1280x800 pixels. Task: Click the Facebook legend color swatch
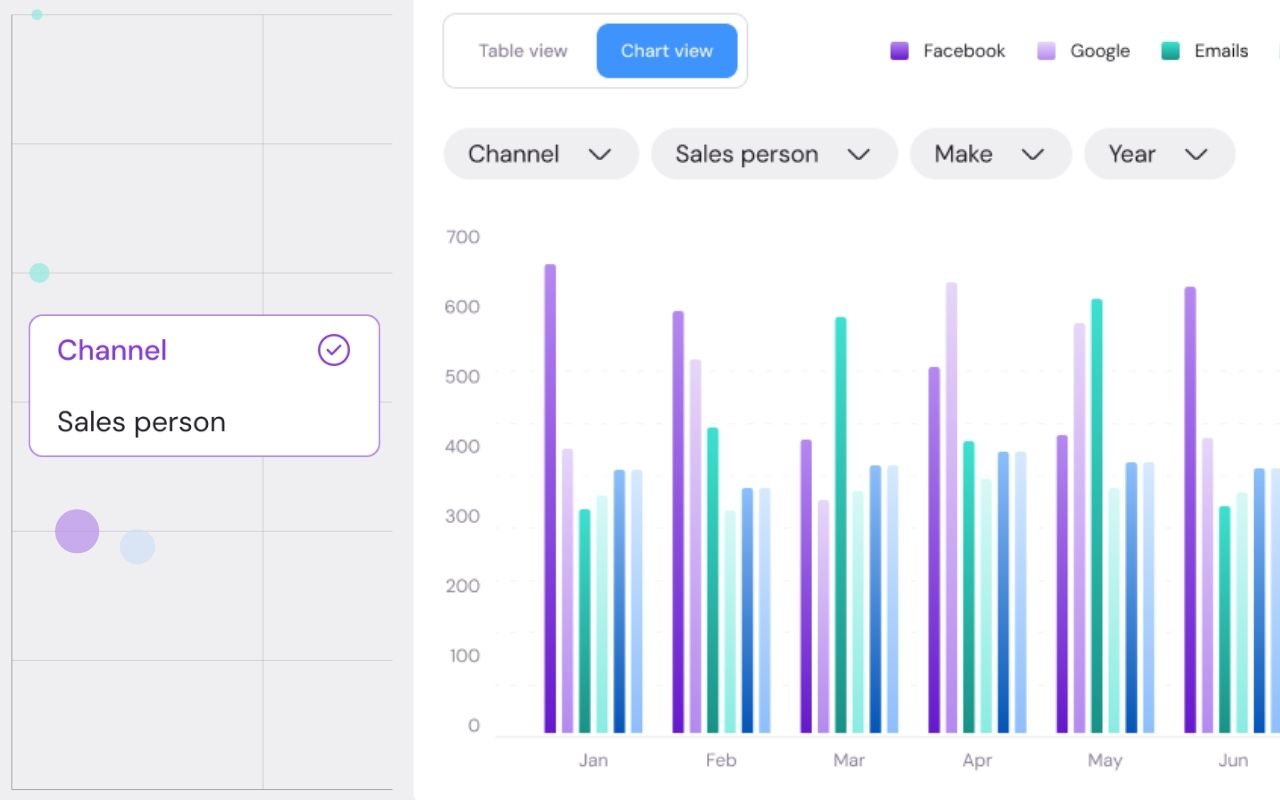[900, 51]
